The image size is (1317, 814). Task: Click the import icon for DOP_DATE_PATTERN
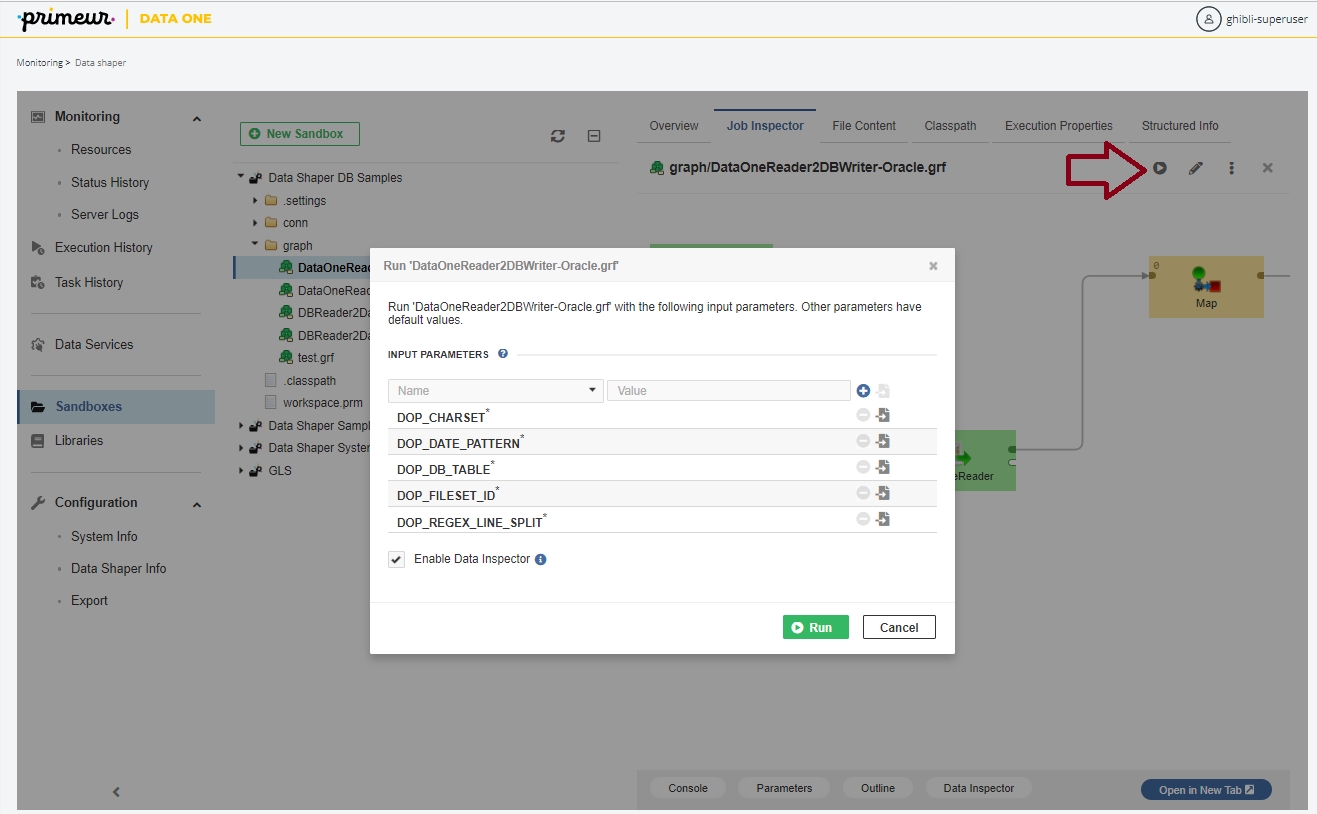pos(883,441)
